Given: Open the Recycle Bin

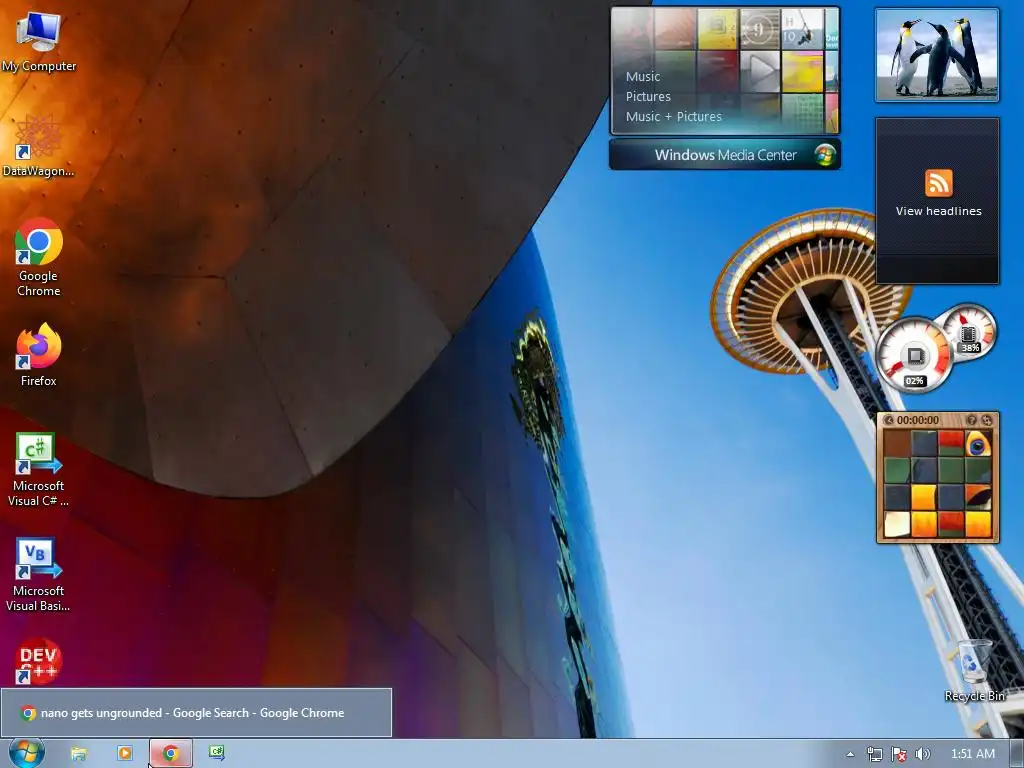Looking at the screenshot, I should click(974, 671).
